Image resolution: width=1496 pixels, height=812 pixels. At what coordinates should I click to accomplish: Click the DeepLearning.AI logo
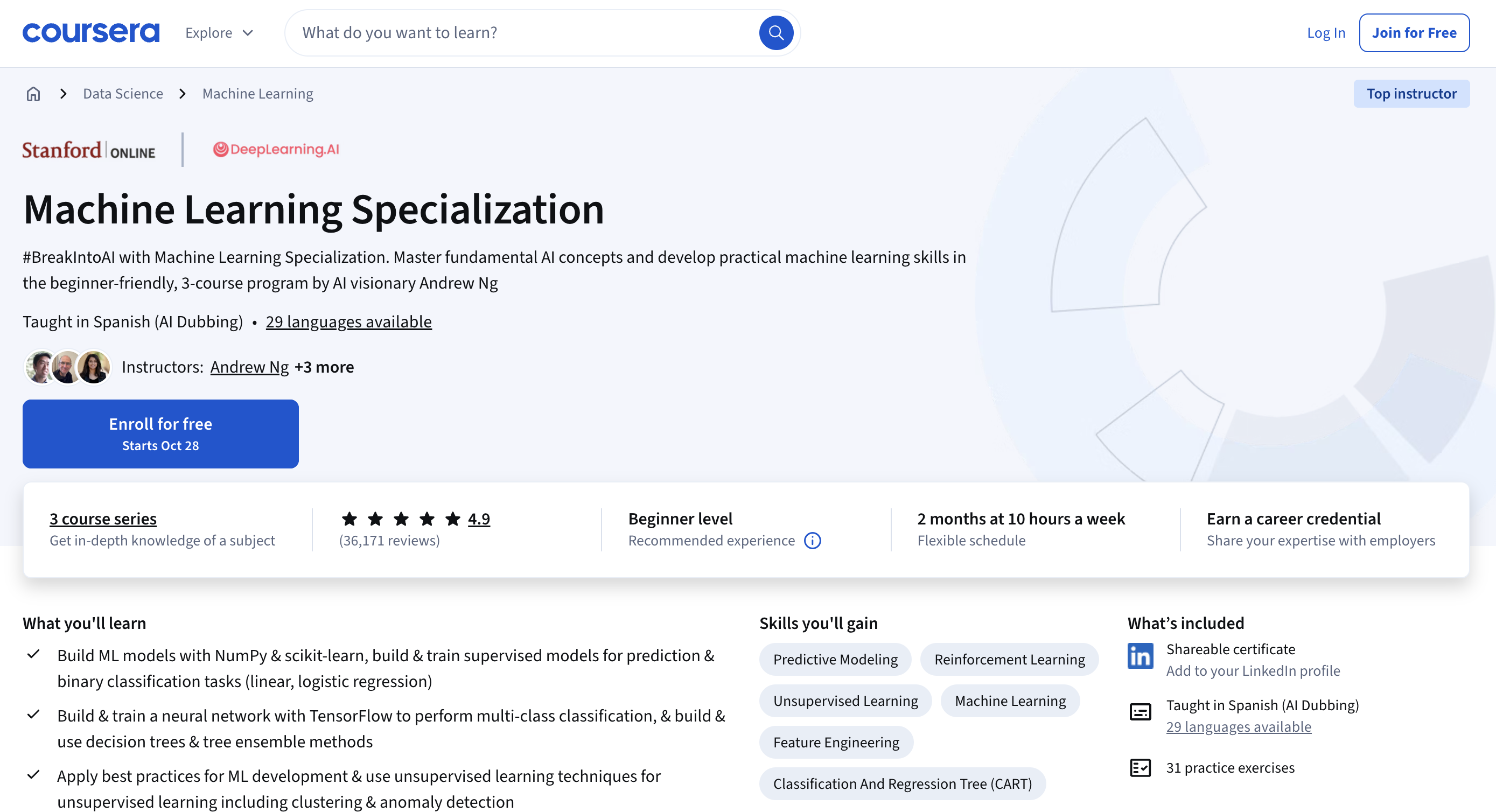pyautogui.click(x=275, y=149)
